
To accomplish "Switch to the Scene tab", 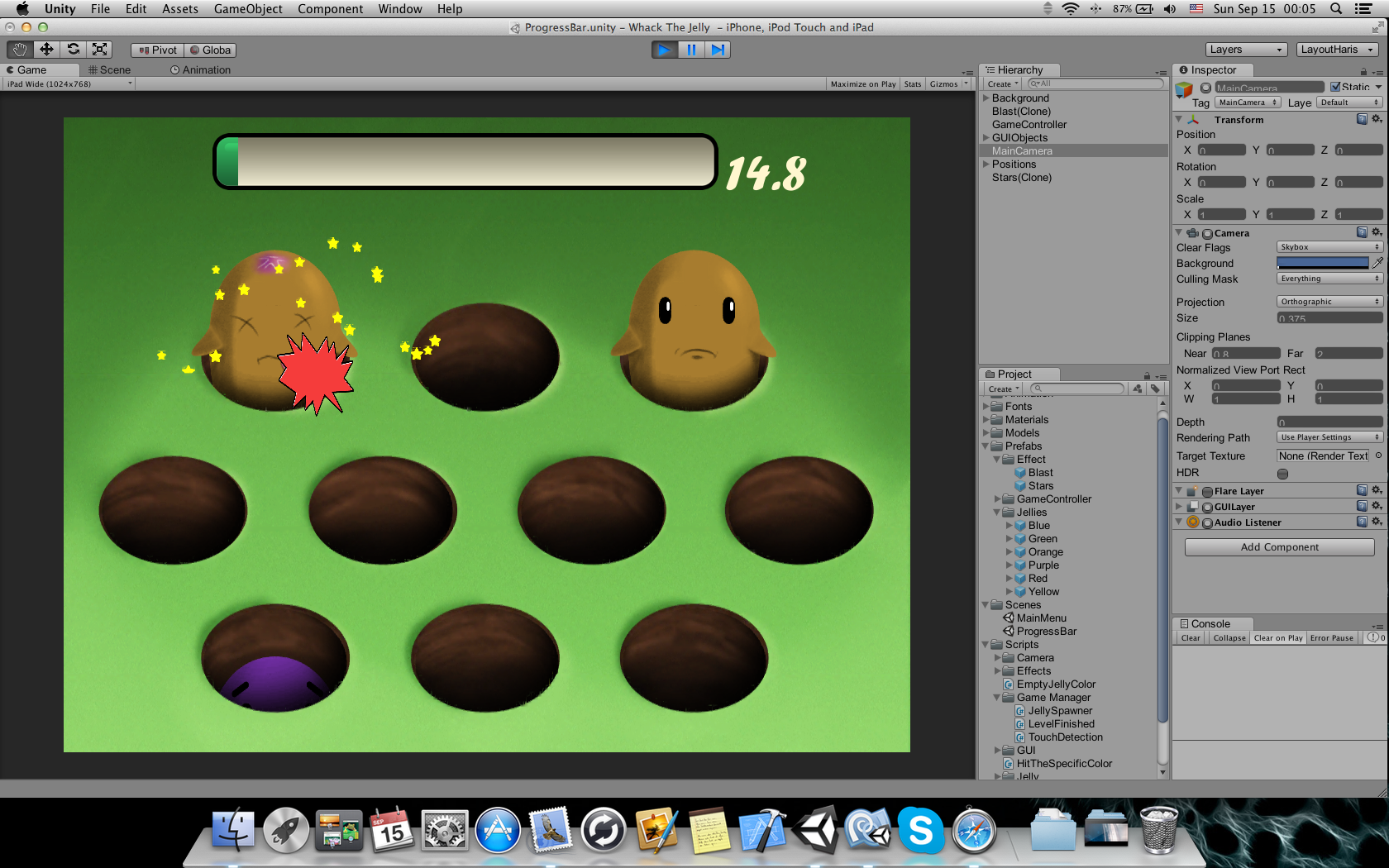I will 110,70.
